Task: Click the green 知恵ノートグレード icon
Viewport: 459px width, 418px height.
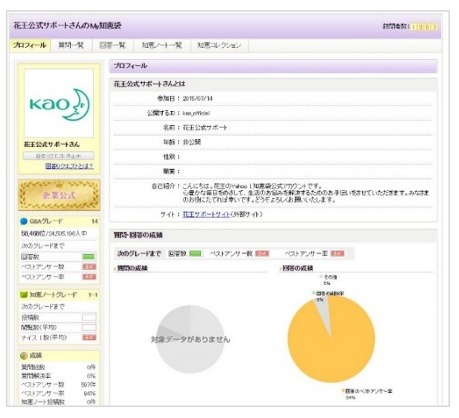Action: point(24,295)
